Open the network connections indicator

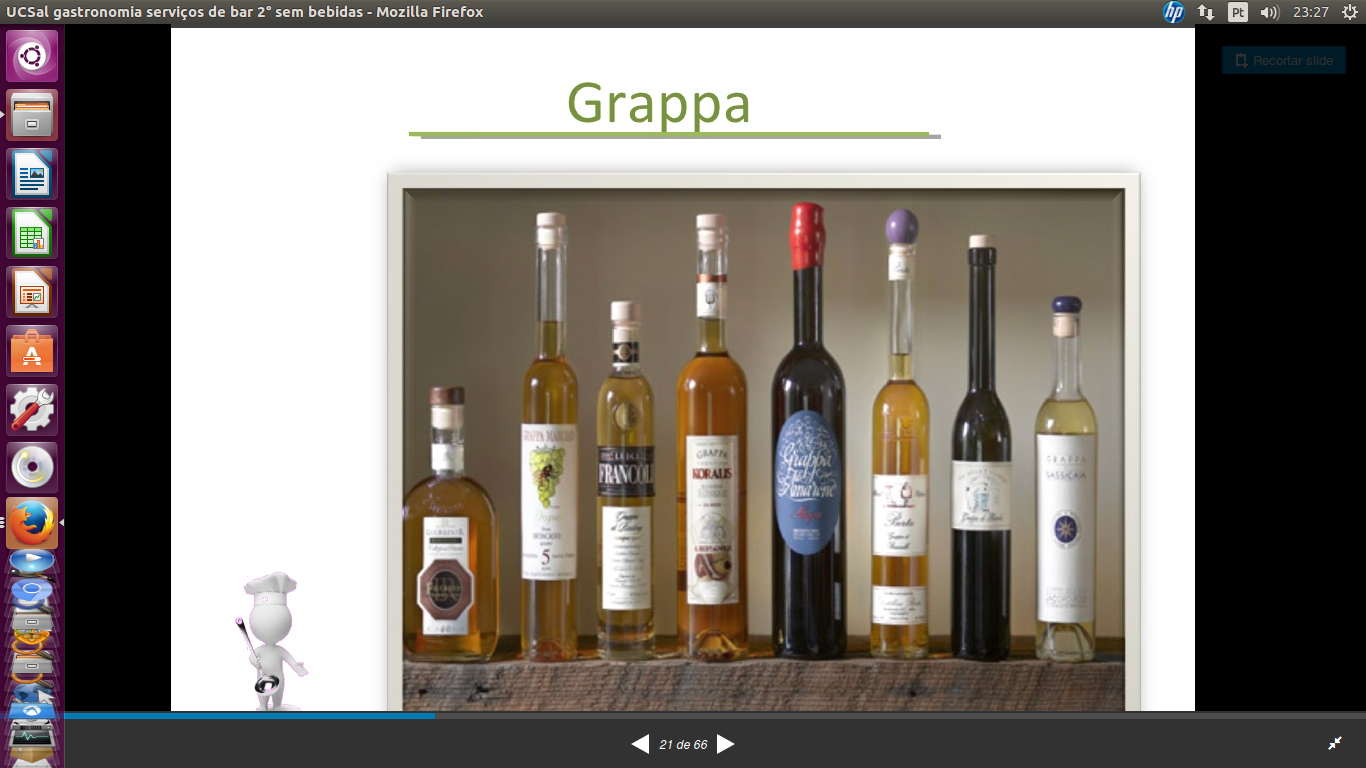[x=1206, y=12]
